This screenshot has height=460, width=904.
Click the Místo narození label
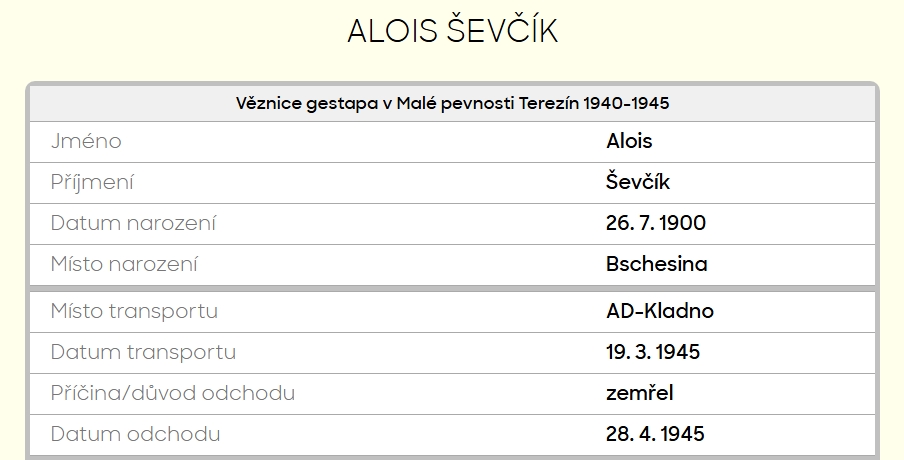(124, 264)
